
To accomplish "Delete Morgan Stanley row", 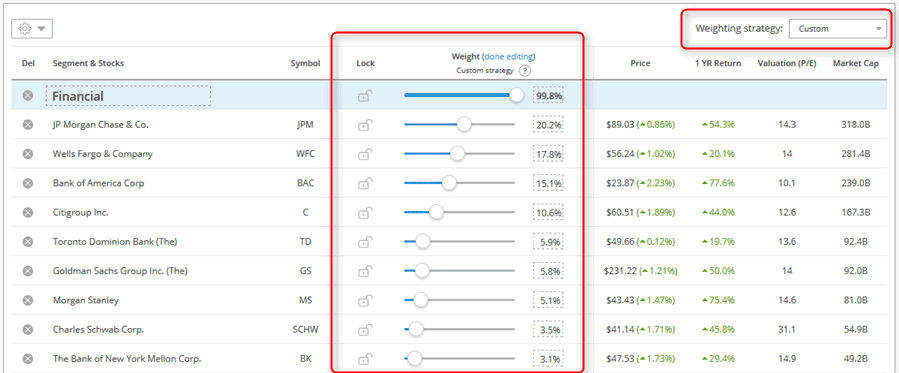I will tap(28, 300).
